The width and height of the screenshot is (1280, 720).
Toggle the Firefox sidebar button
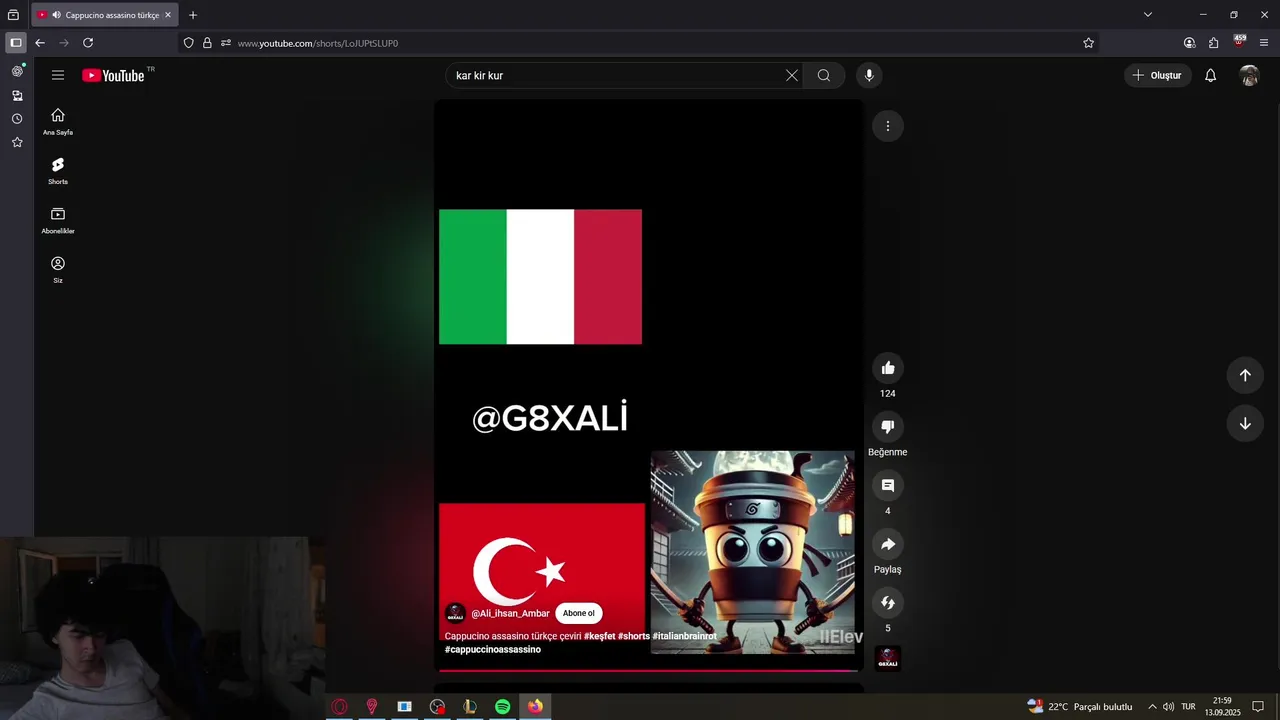(x=15, y=43)
